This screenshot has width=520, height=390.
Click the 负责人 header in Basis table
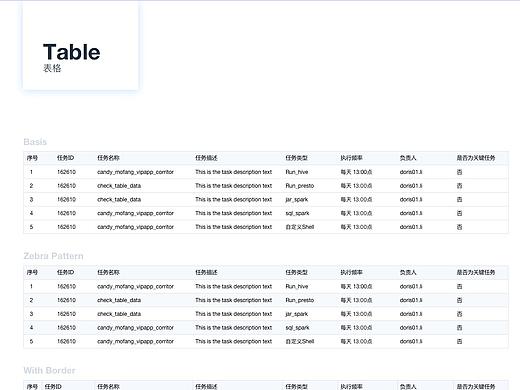[x=408, y=158]
